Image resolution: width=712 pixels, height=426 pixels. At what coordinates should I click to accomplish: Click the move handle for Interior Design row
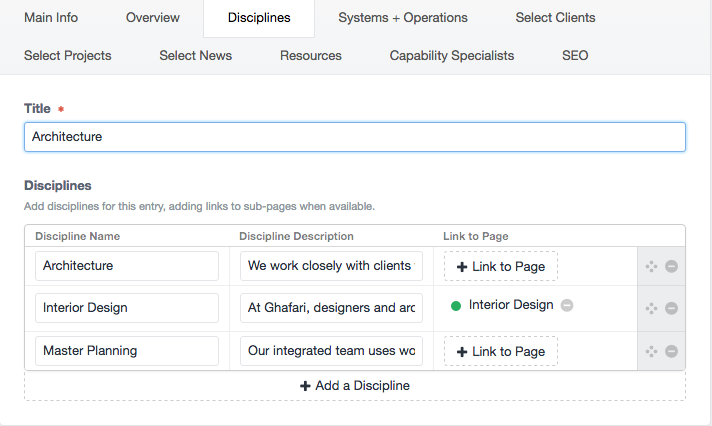(651, 308)
